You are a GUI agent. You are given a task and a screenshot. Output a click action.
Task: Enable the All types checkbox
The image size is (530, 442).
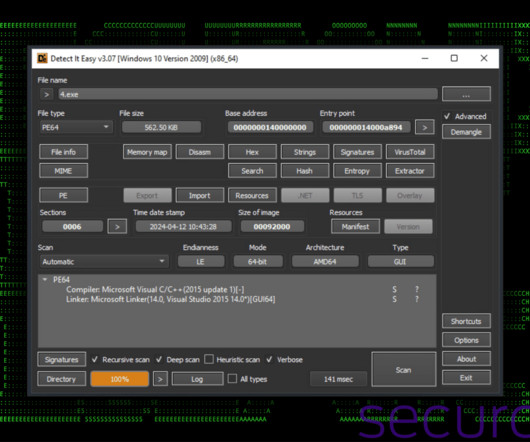(x=247, y=379)
